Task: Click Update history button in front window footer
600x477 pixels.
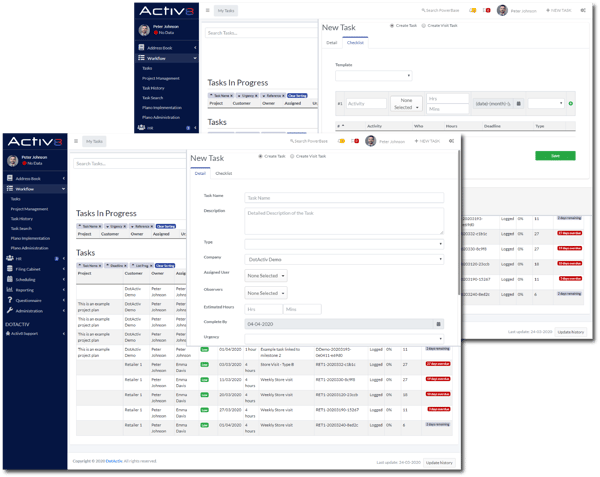Action: pos(439,462)
